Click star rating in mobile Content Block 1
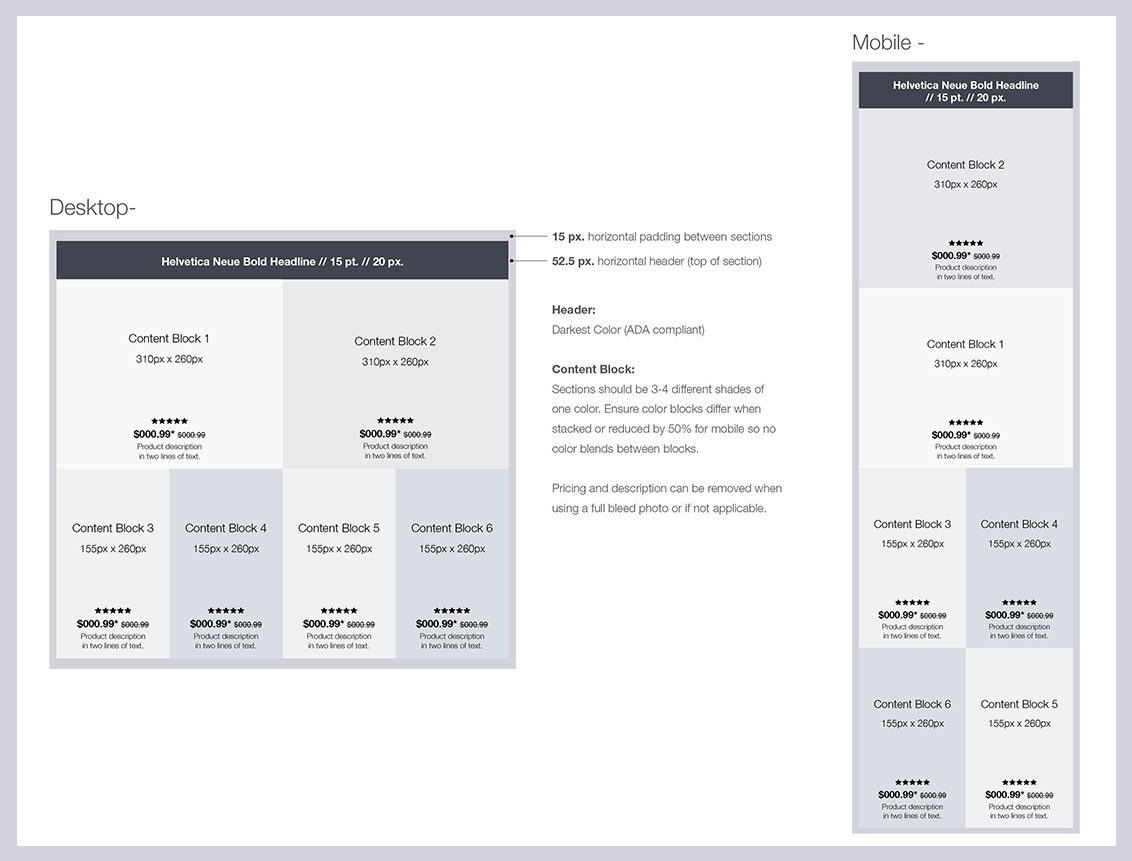 [x=966, y=422]
